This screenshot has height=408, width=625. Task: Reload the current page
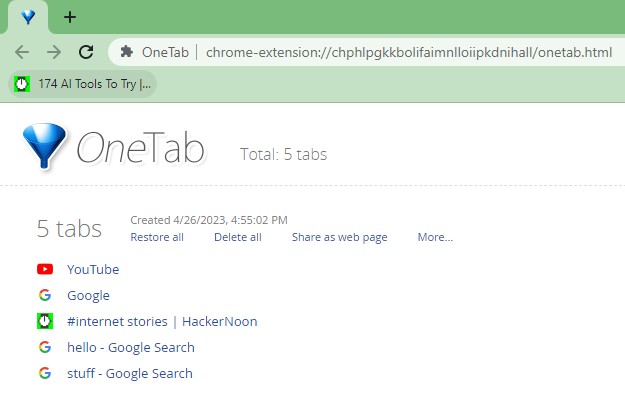tap(86, 52)
